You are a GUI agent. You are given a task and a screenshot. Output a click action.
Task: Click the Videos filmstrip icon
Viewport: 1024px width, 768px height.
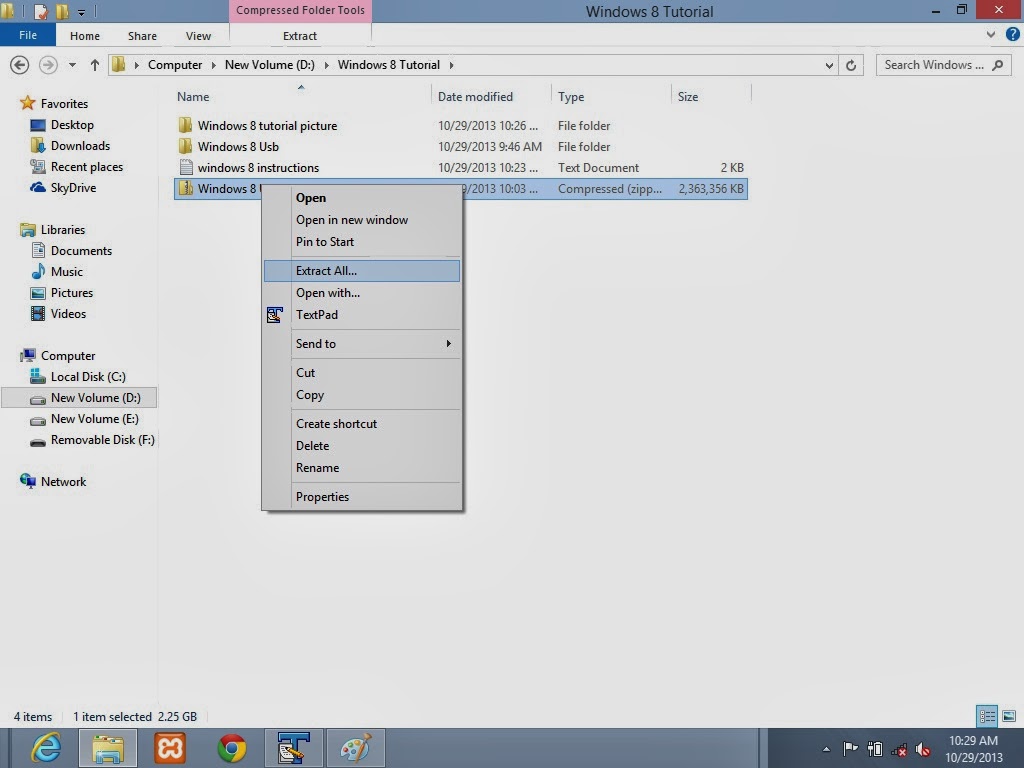click(x=38, y=313)
